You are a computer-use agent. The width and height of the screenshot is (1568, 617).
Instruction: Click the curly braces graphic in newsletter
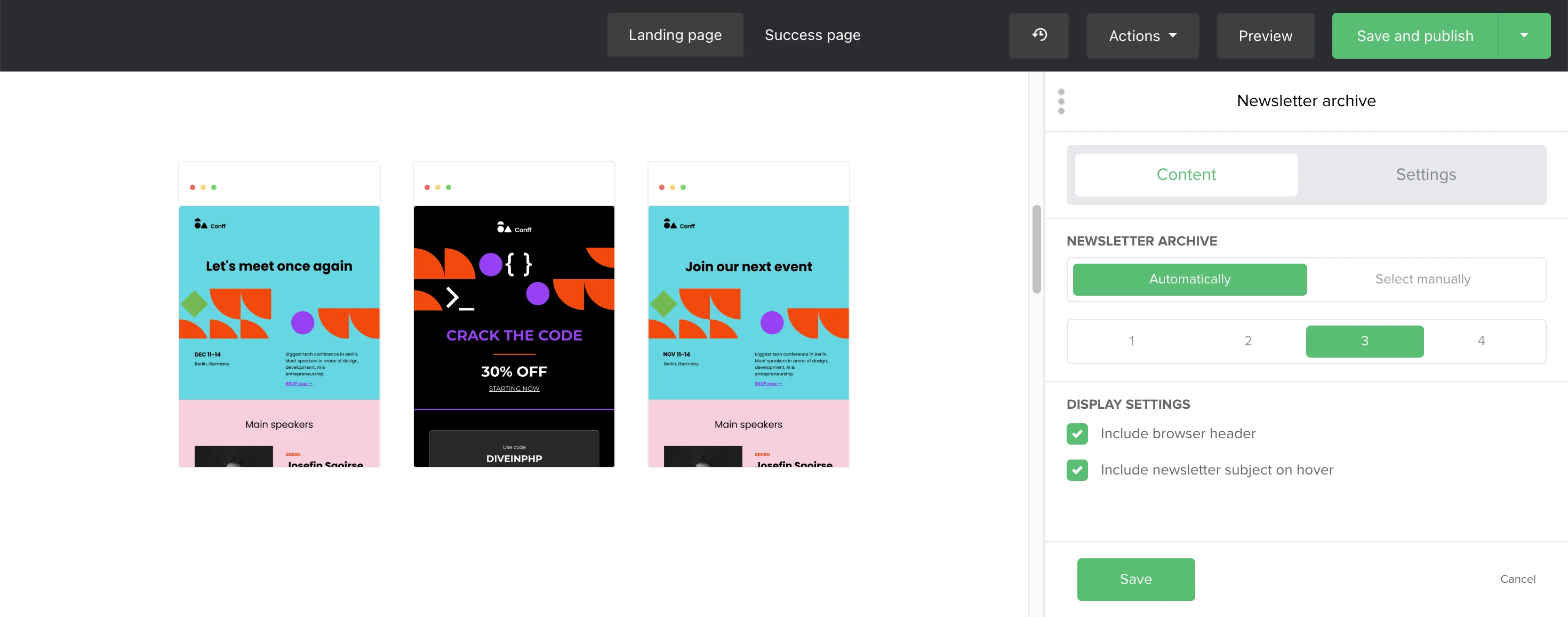click(x=518, y=264)
